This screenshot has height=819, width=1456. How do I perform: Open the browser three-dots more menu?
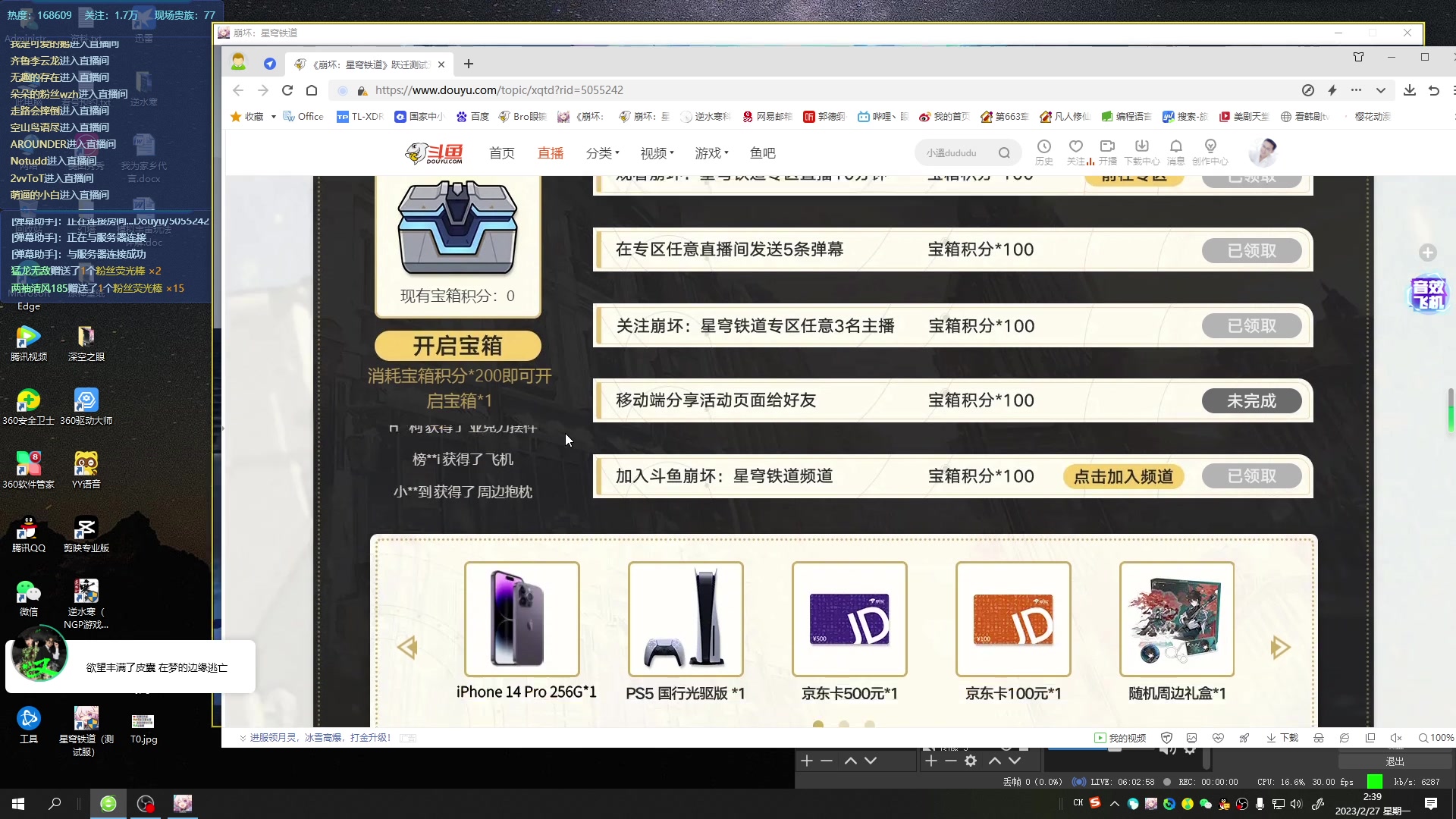[1357, 90]
